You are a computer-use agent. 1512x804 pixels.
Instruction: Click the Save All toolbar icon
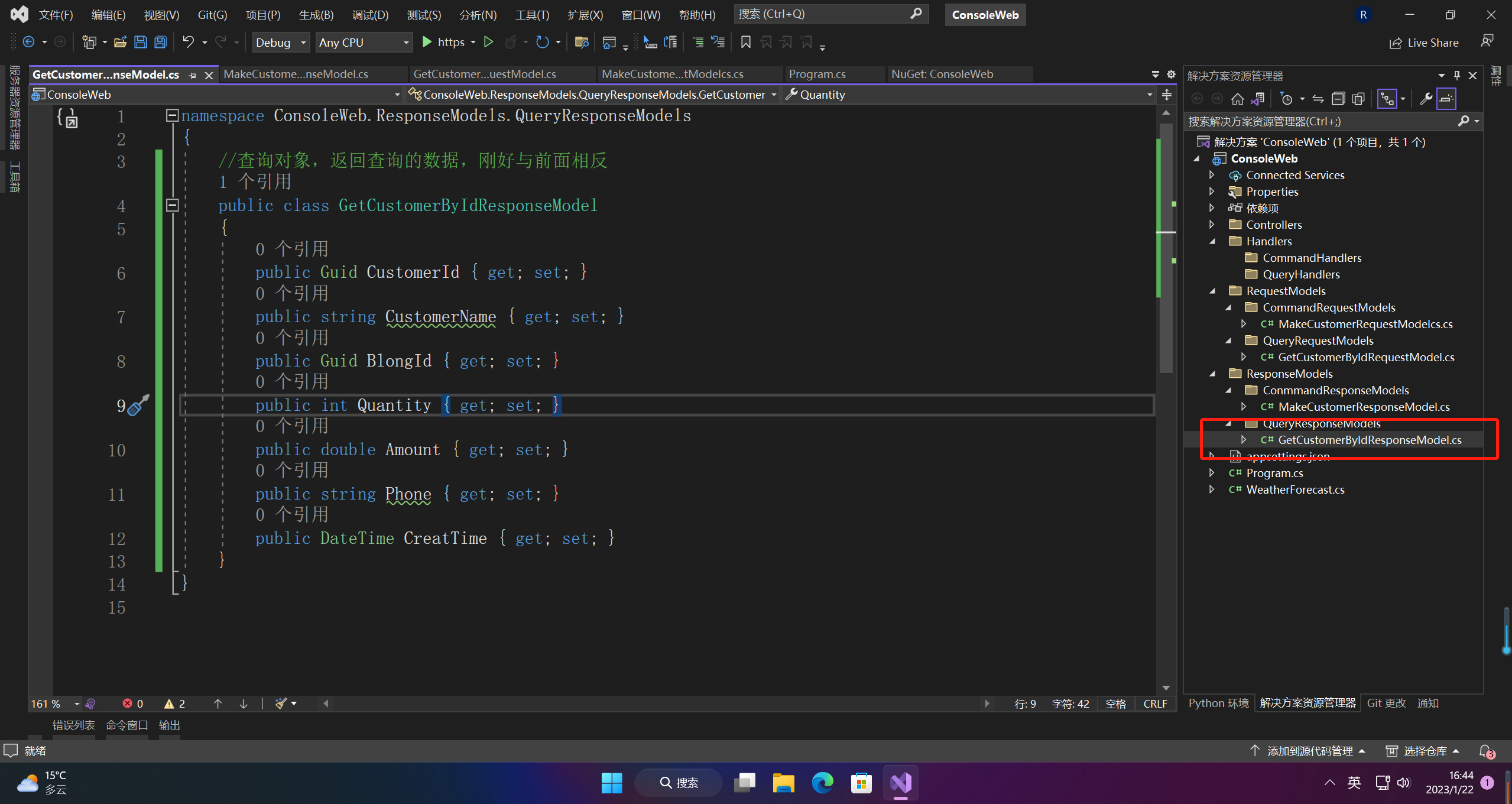pos(160,42)
